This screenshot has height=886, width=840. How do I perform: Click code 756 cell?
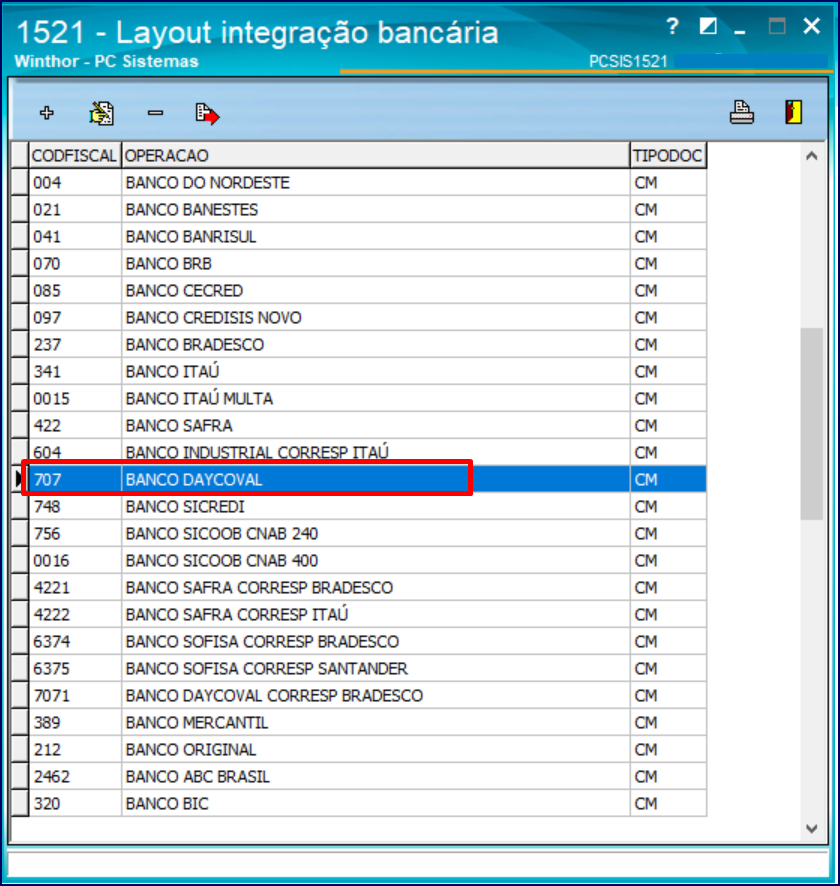(x=75, y=533)
